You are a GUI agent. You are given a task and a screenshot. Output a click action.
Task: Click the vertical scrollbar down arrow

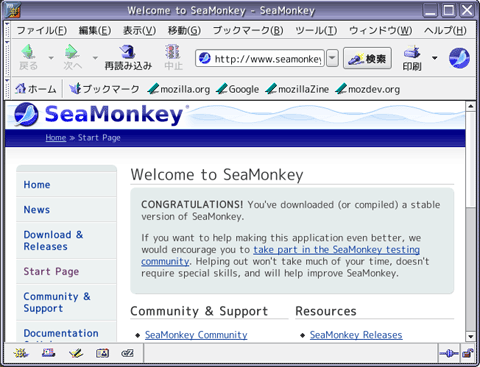click(x=471, y=336)
